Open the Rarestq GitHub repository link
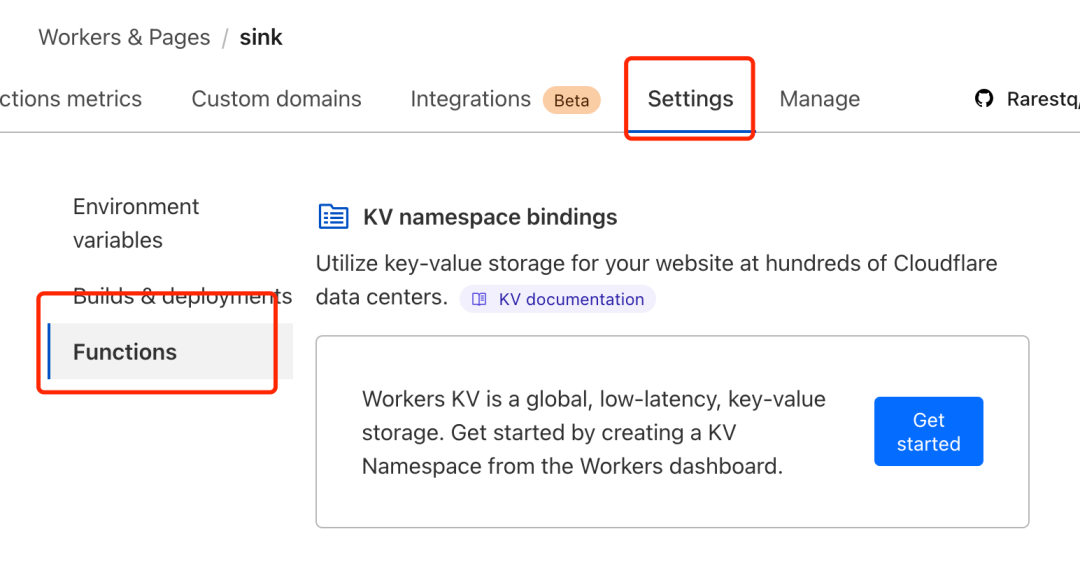The image size is (1080, 571). click(x=1043, y=98)
